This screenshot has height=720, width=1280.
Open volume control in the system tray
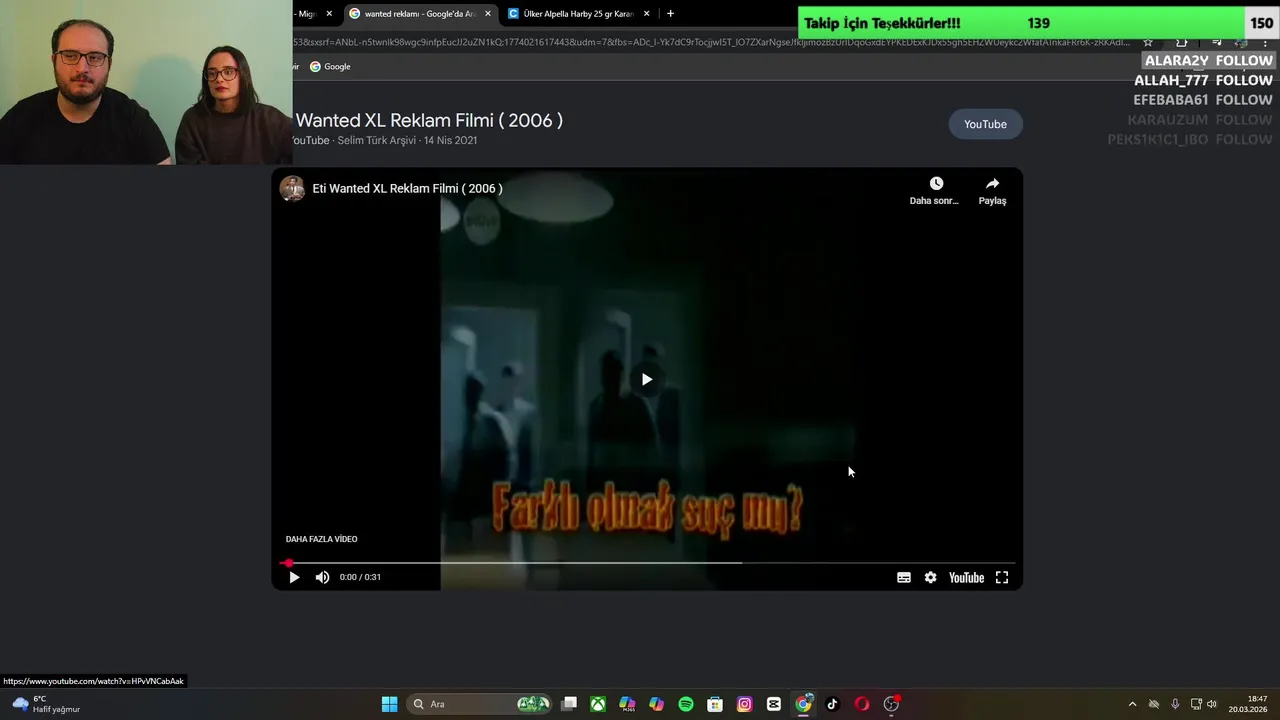pos(1212,704)
